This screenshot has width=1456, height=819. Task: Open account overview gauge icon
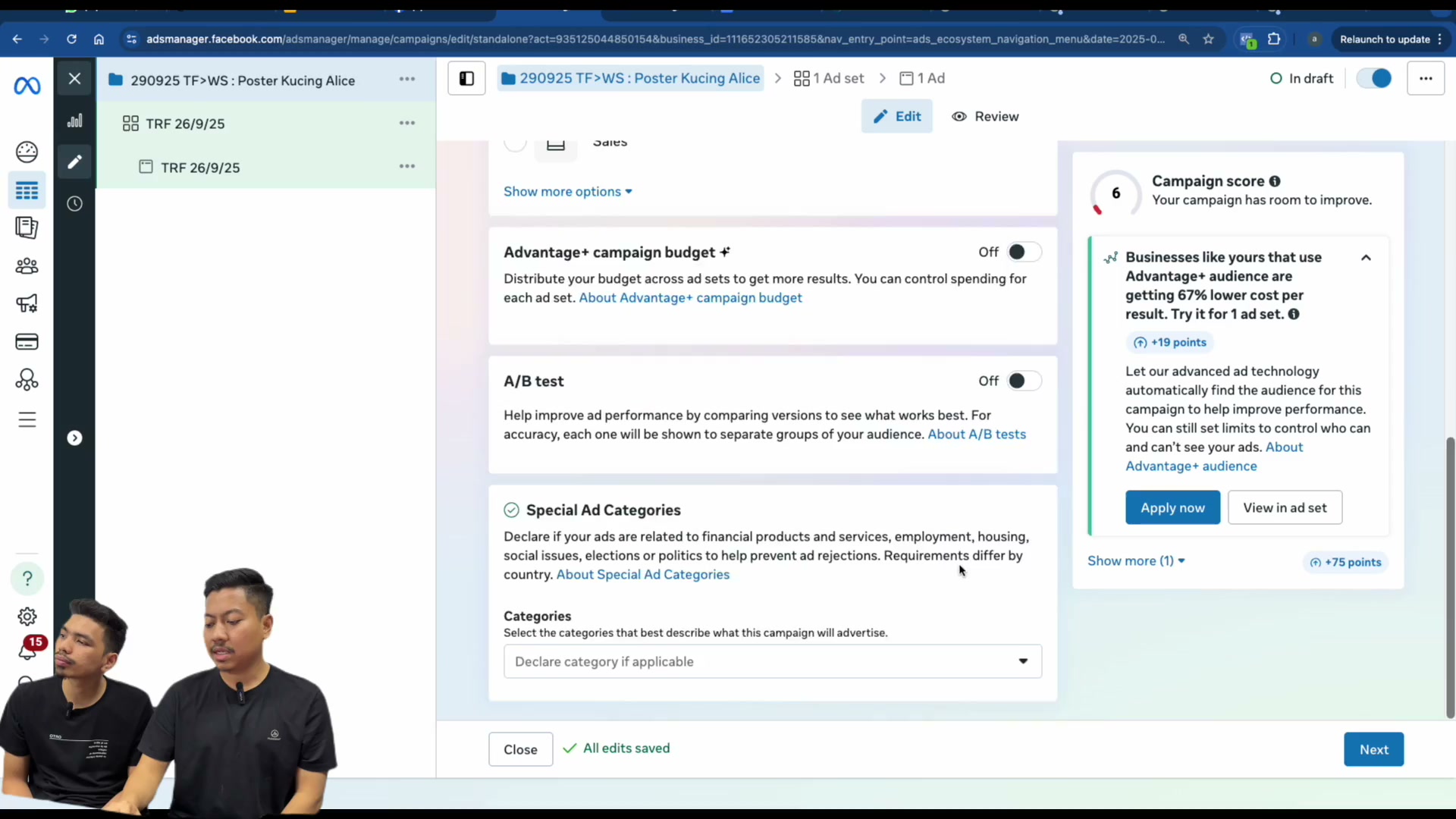point(27,152)
